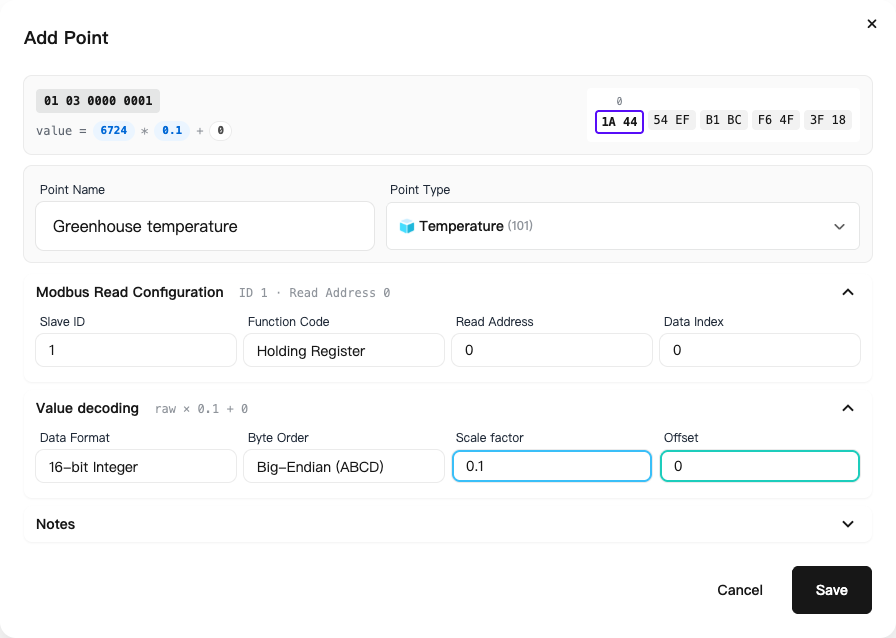Image resolution: width=896 pixels, height=638 pixels.
Task: Close the Add Point dialog
Action: tap(871, 24)
